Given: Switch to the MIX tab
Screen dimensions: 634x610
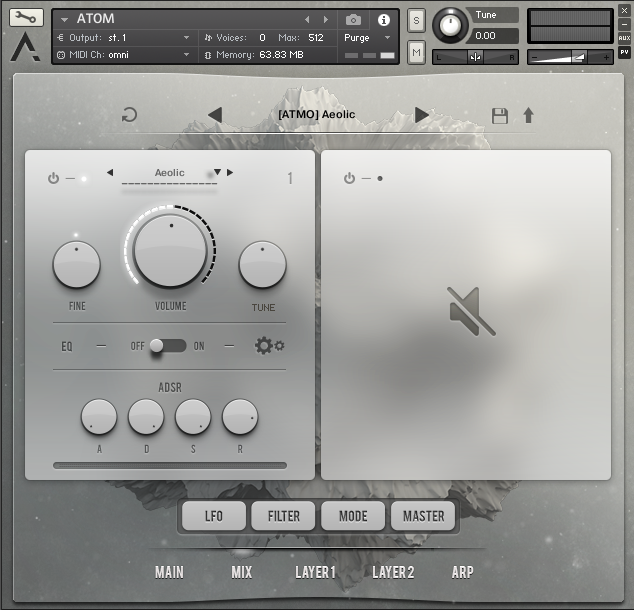Looking at the screenshot, I should click(x=241, y=572).
